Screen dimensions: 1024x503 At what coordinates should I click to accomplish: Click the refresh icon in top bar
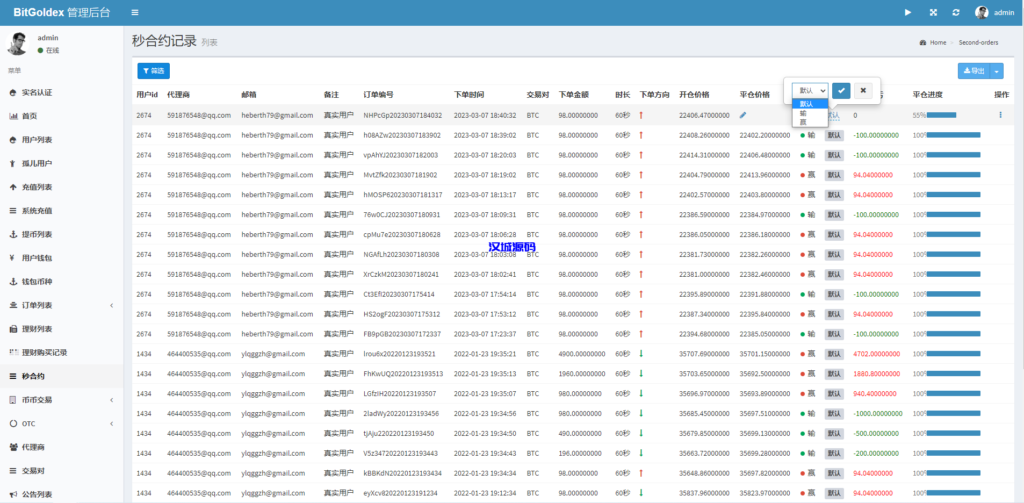(x=956, y=12)
